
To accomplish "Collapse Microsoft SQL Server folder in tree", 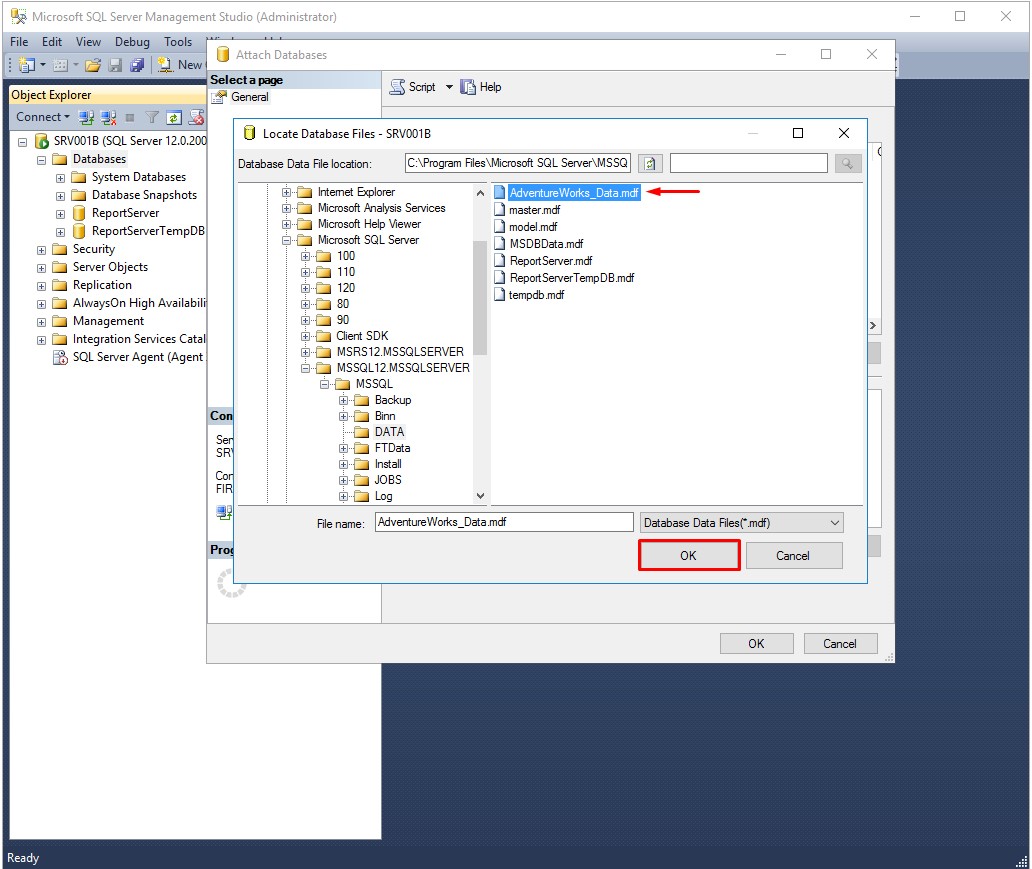I will point(286,240).
